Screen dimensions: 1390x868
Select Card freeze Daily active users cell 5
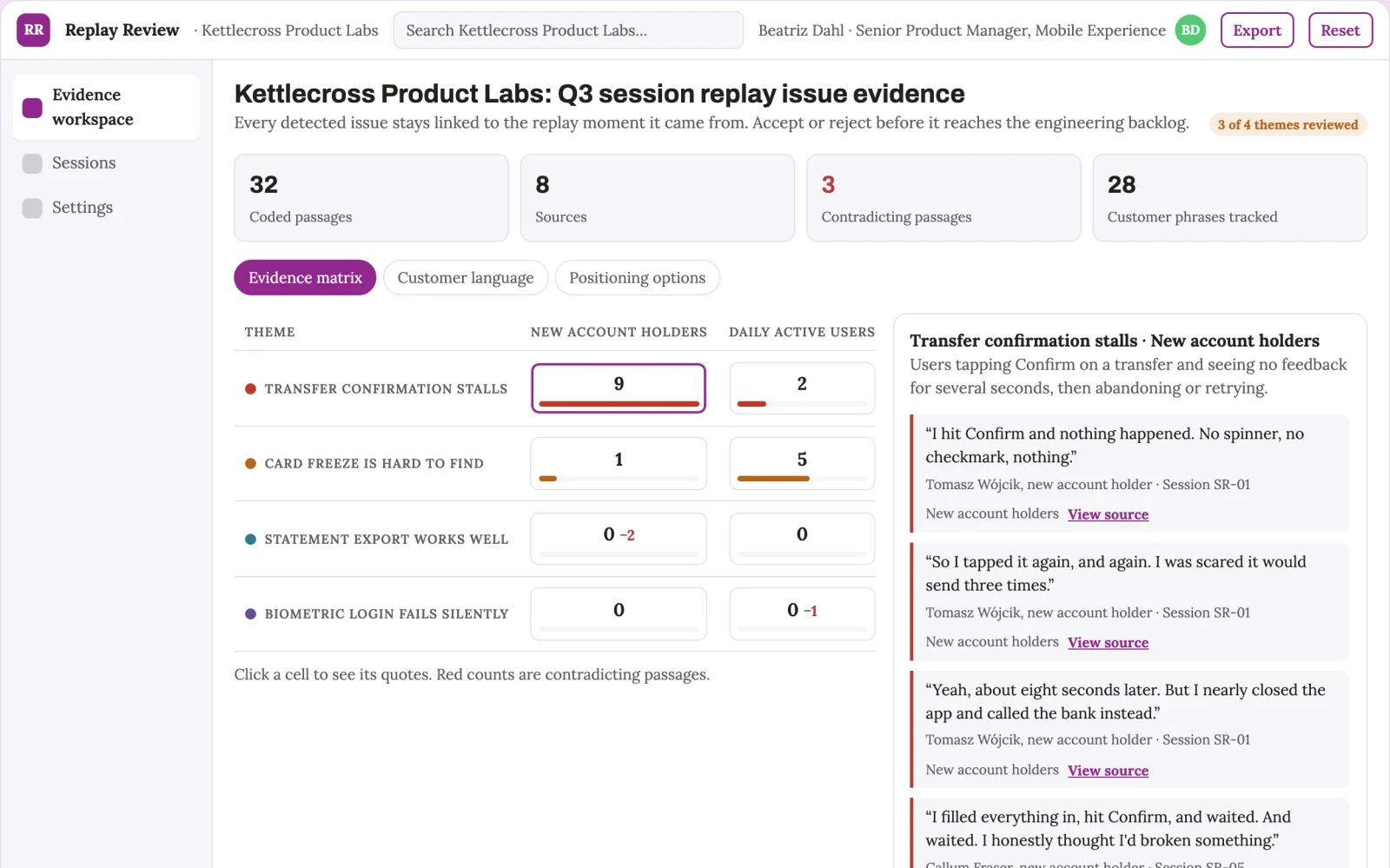(x=802, y=464)
